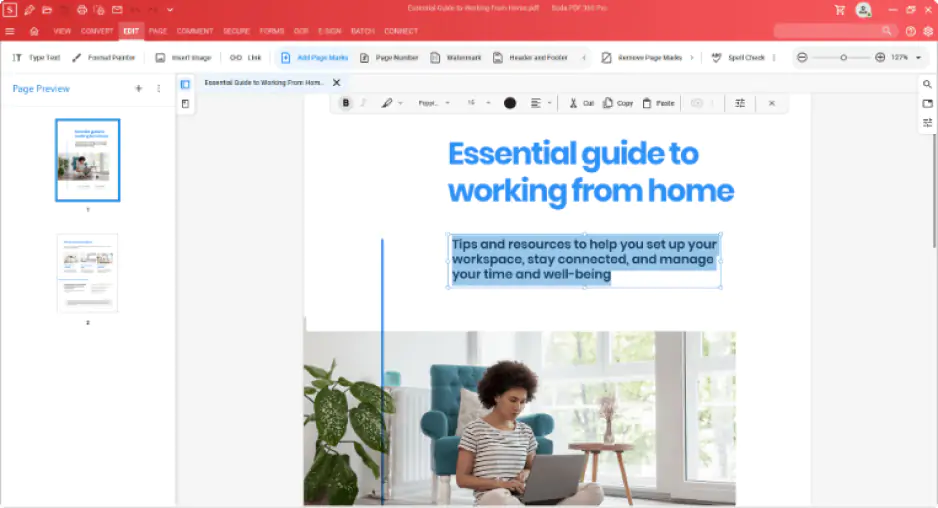The width and height of the screenshot is (938, 508).
Task: Click the Header and Footer button
Action: pos(530,58)
